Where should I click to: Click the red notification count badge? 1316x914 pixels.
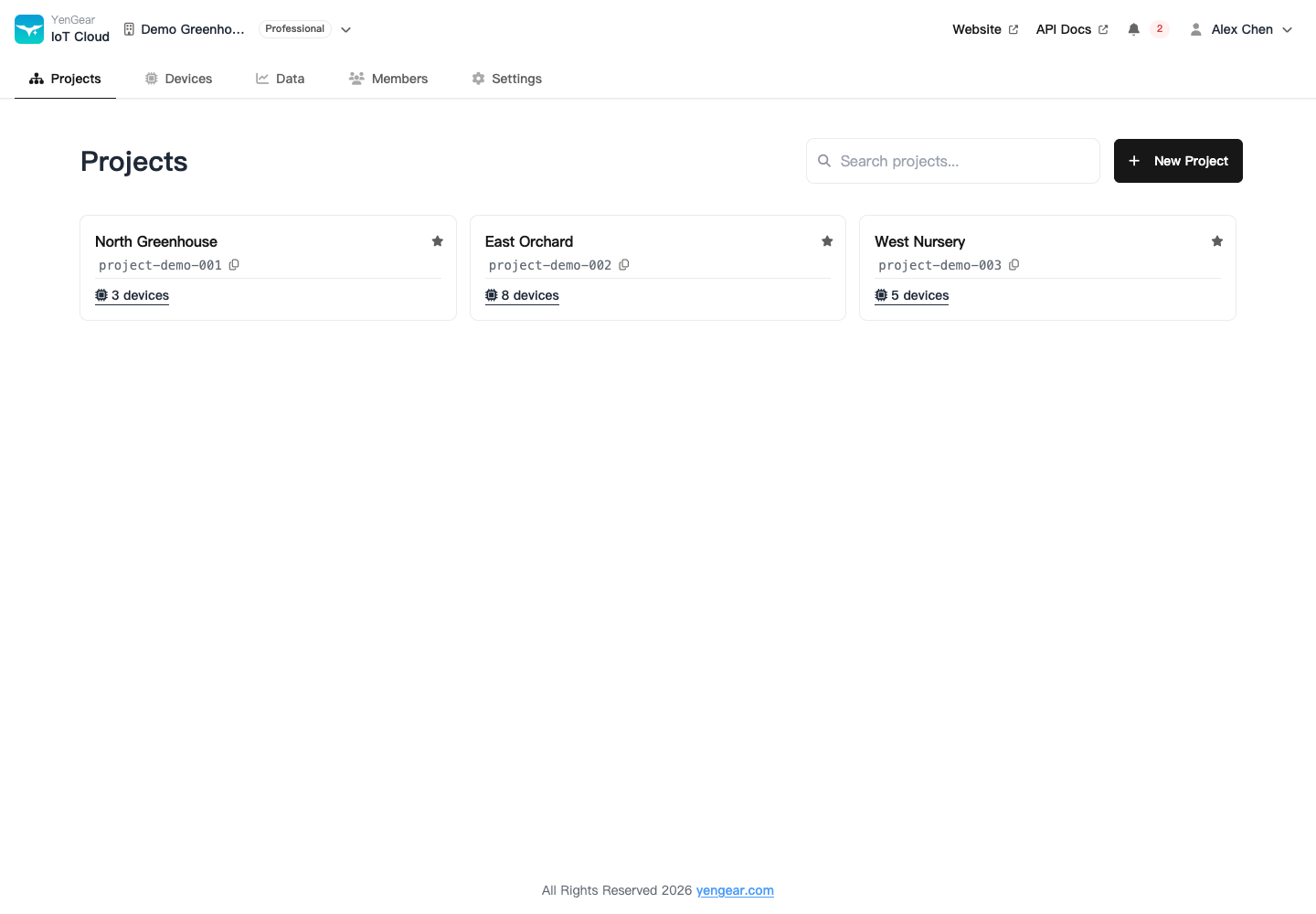1160,29
